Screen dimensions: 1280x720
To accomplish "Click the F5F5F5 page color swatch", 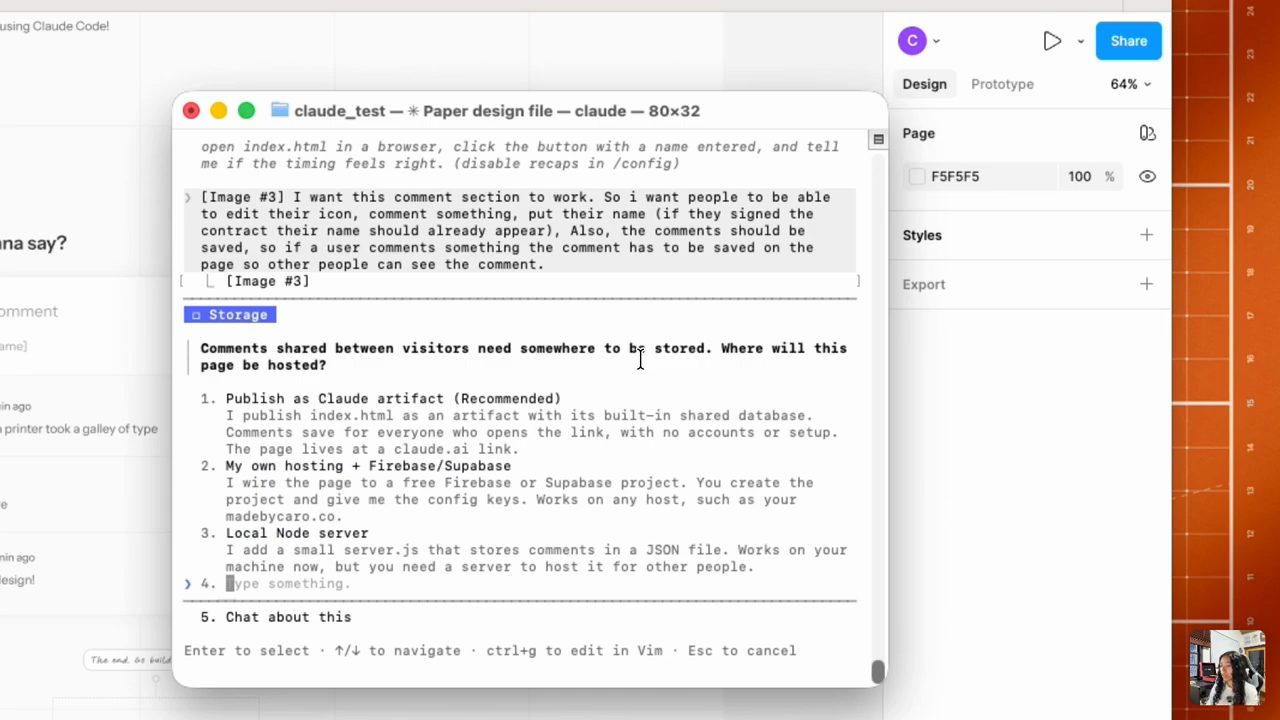I will pyautogui.click(x=917, y=176).
